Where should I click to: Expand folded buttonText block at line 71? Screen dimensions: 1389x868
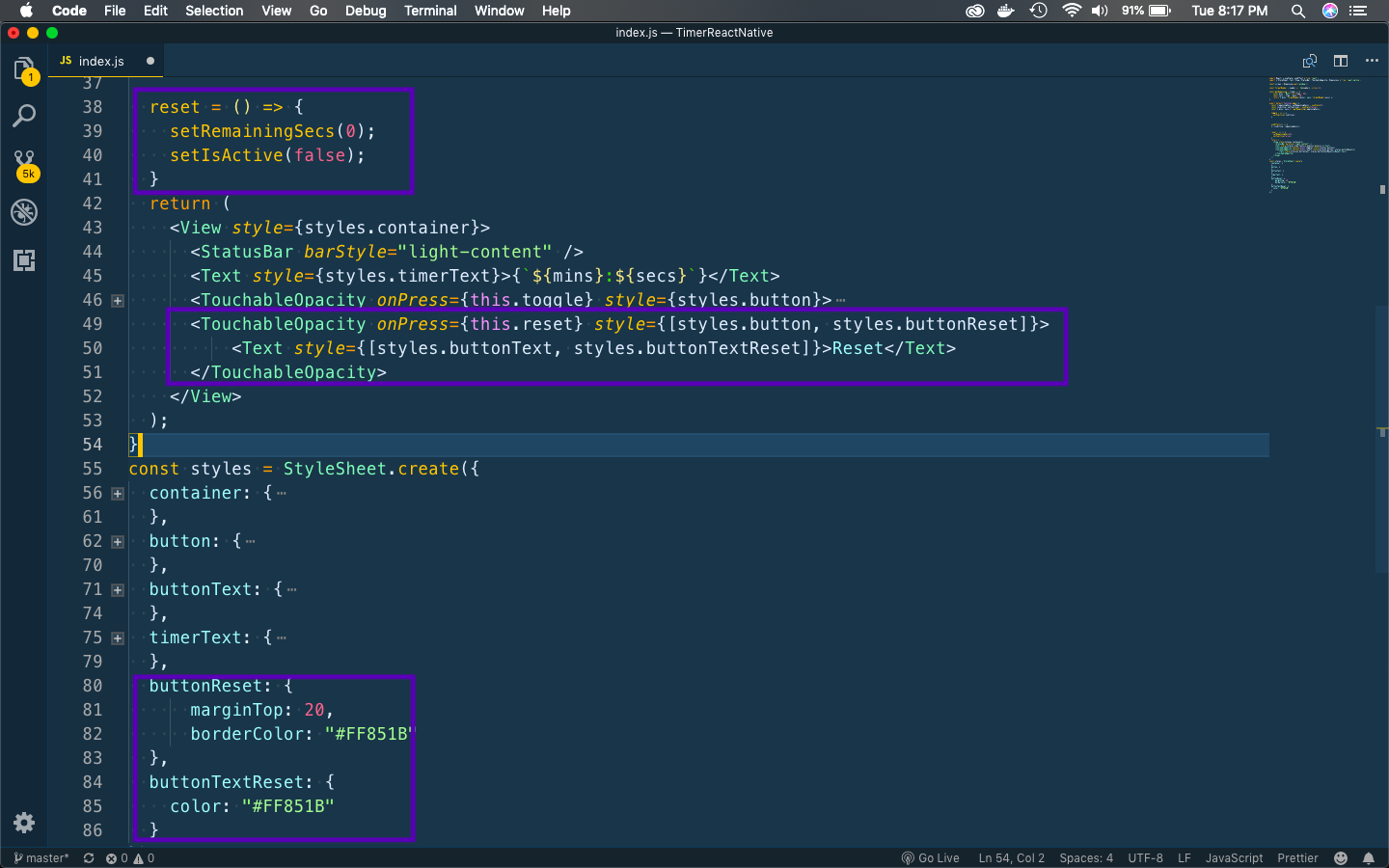tap(118, 590)
